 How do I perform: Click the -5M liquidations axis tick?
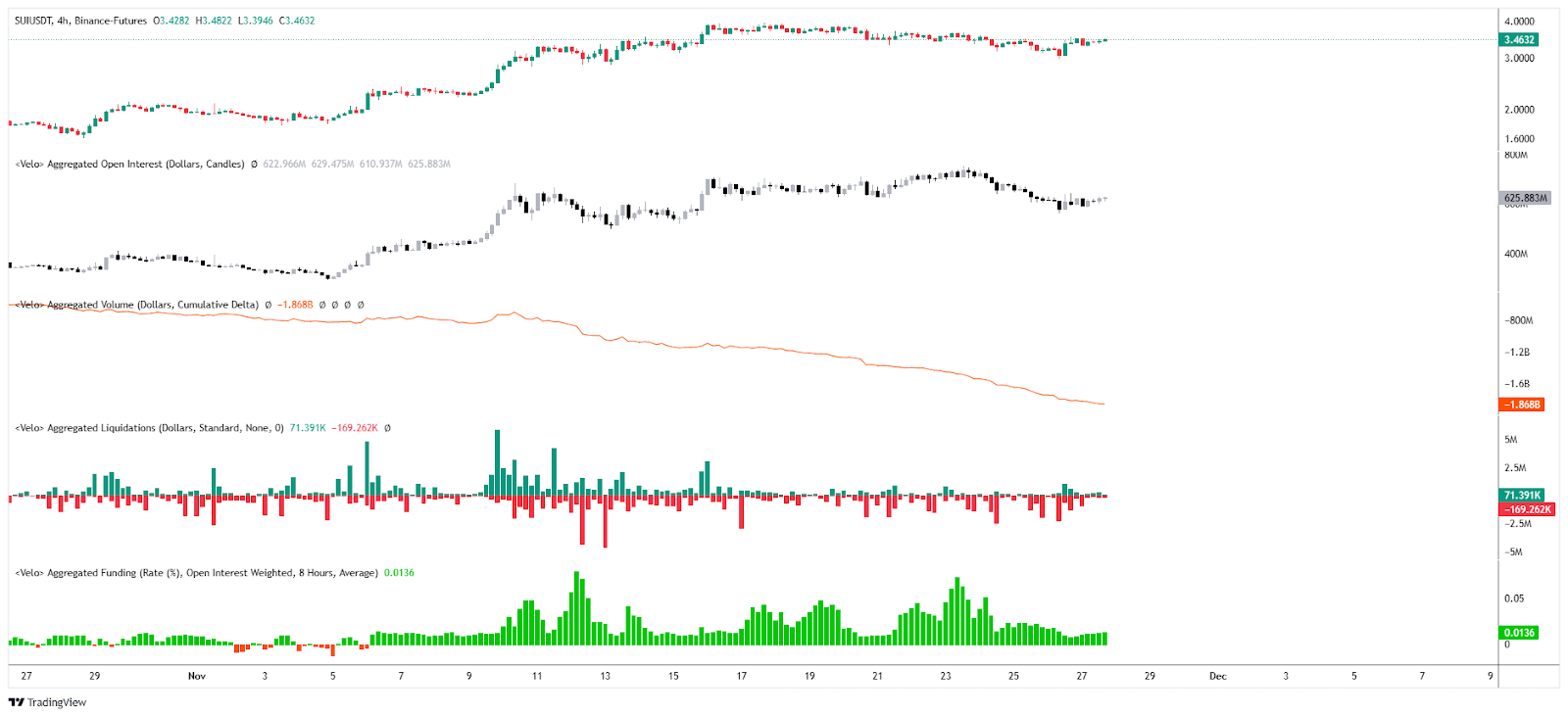tap(1513, 552)
